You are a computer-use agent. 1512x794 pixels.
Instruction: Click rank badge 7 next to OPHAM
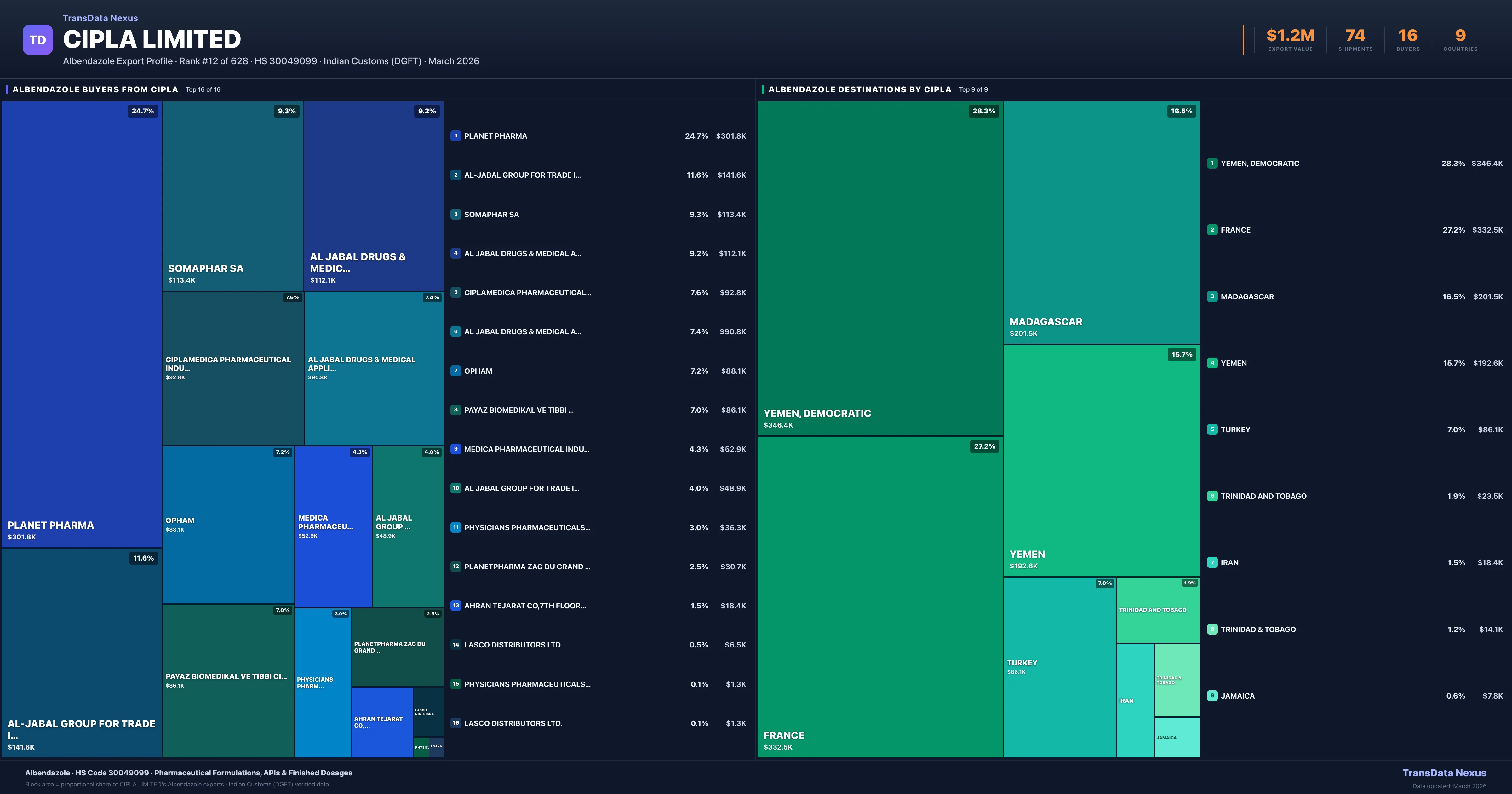[x=455, y=371]
